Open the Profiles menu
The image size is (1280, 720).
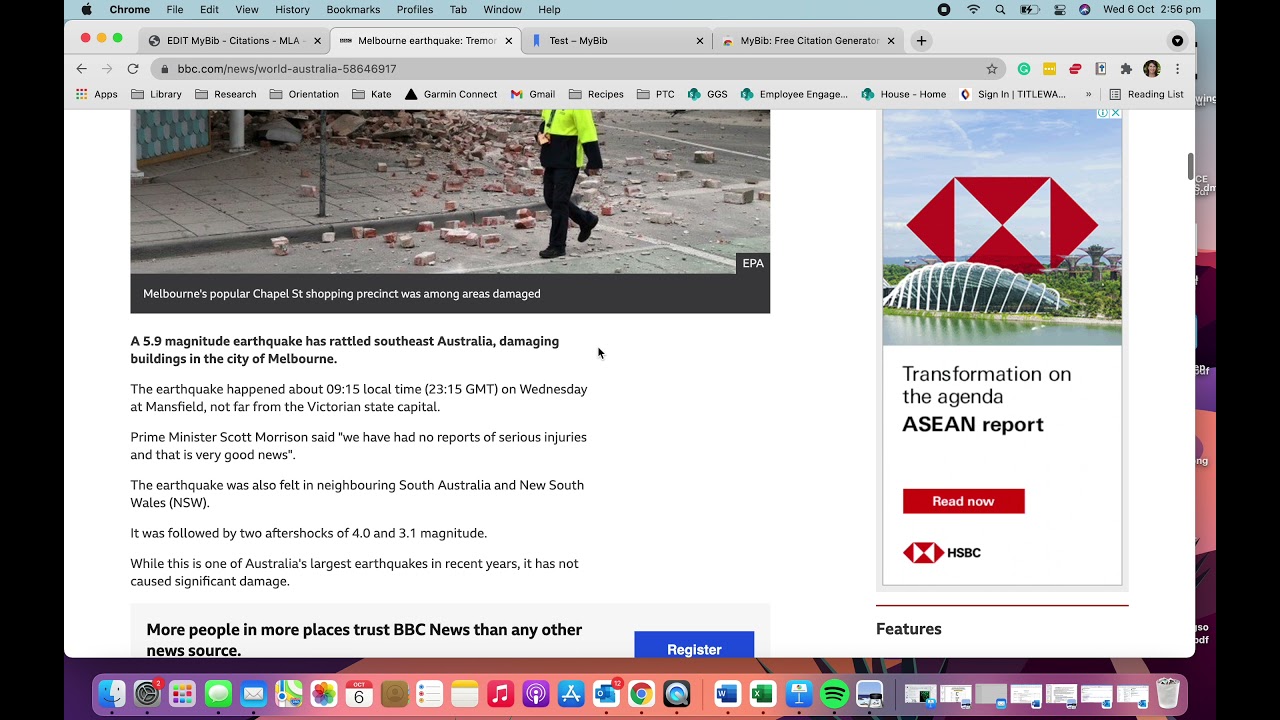415,10
